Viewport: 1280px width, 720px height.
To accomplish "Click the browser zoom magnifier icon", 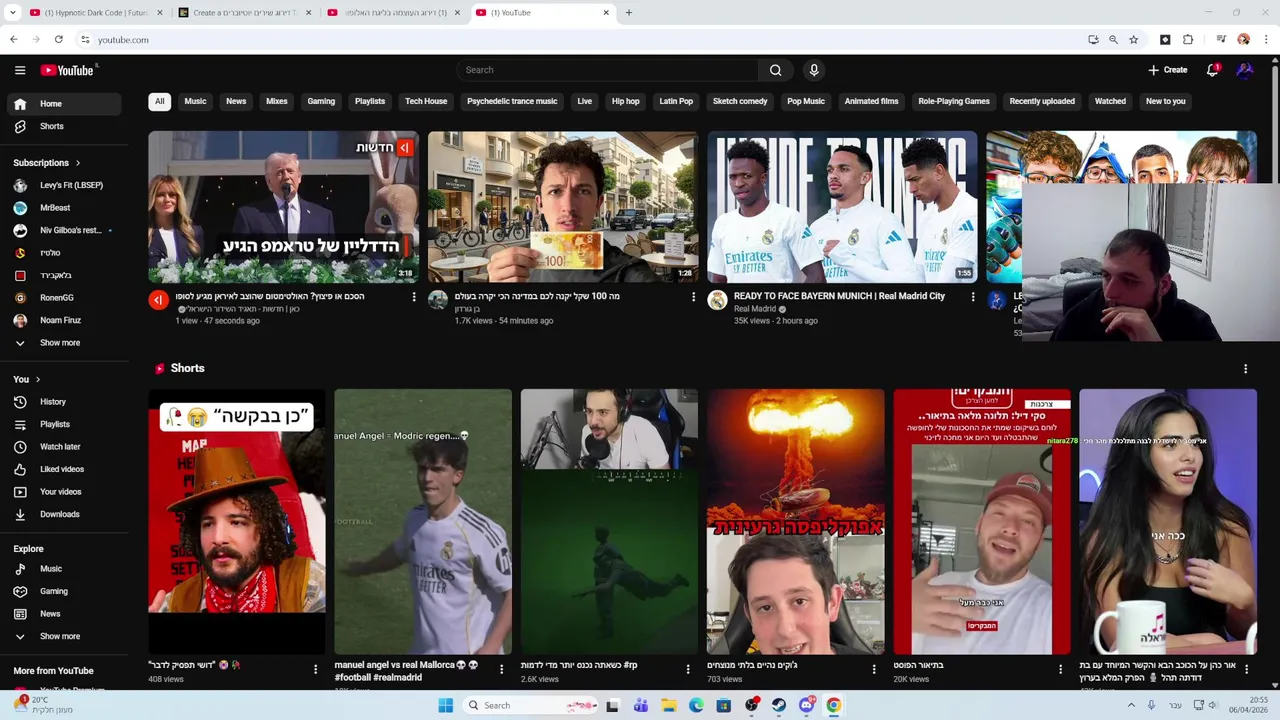I will (1113, 39).
